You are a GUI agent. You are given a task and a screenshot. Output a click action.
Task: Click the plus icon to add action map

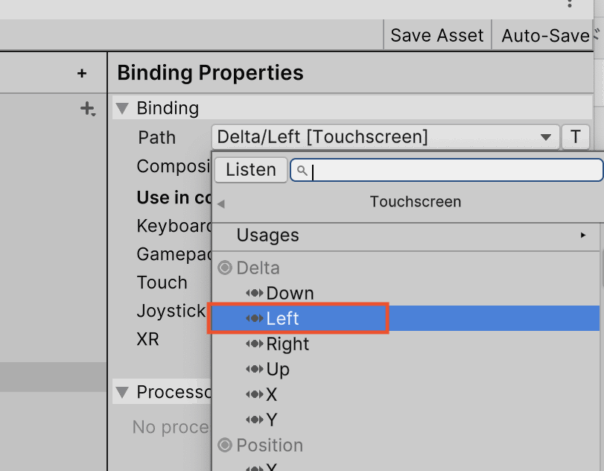(82, 73)
